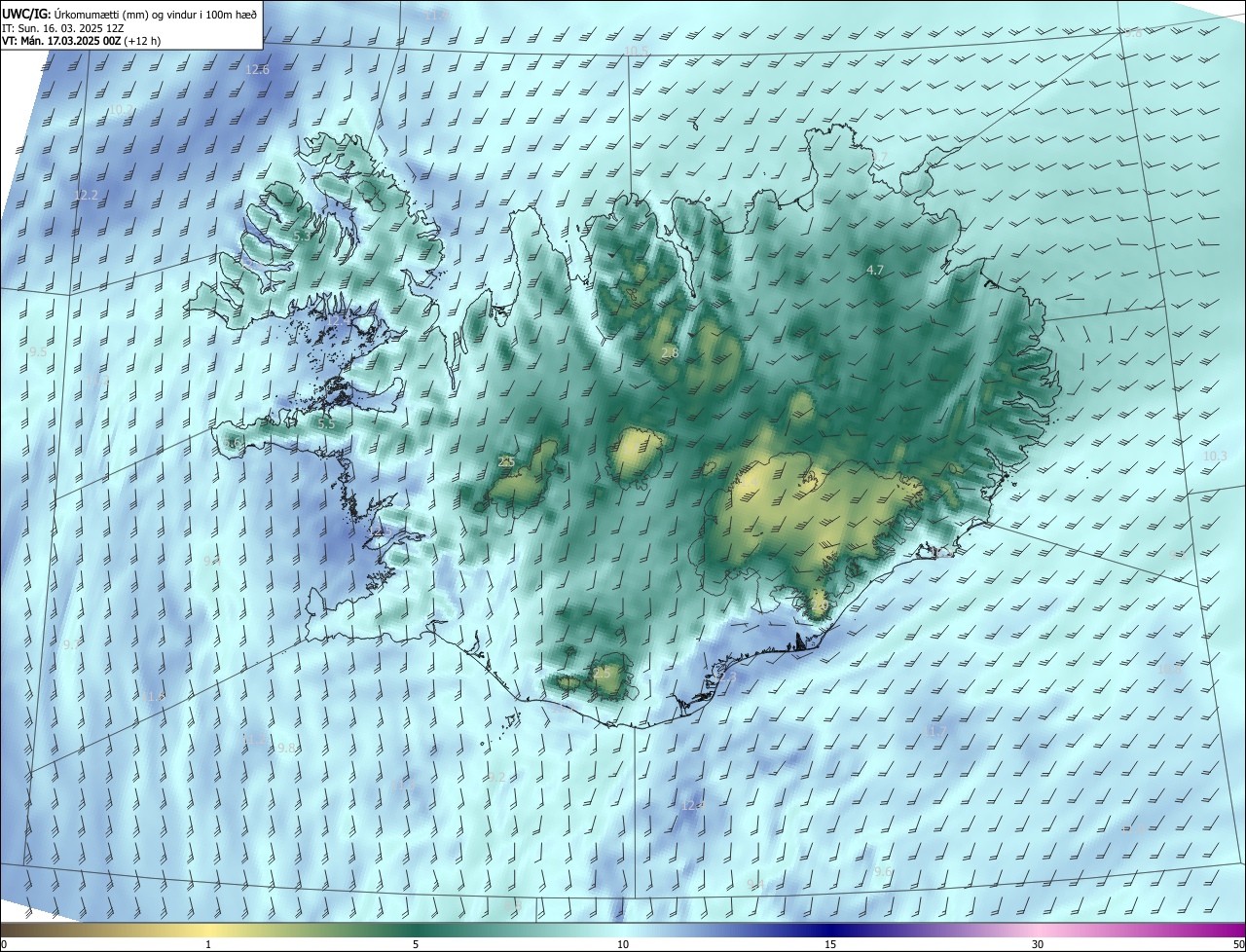The height and width of the screenshot is (952, 1246).
Task: Click the 50 tick on the color scale
Action: pyautogui.click(x=1238, y=944)
